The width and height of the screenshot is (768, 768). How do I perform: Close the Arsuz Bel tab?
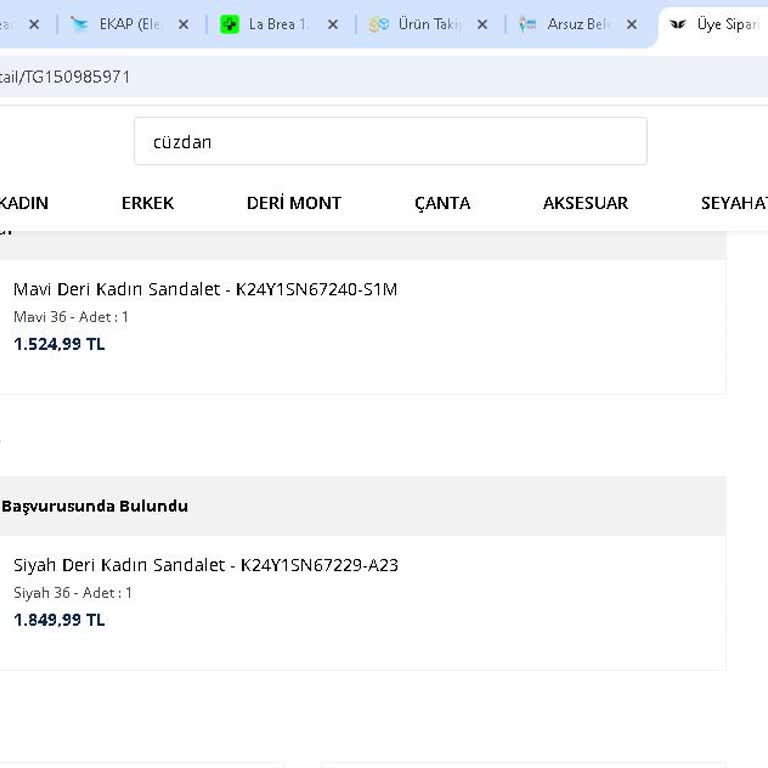click(x=632, y=24)
